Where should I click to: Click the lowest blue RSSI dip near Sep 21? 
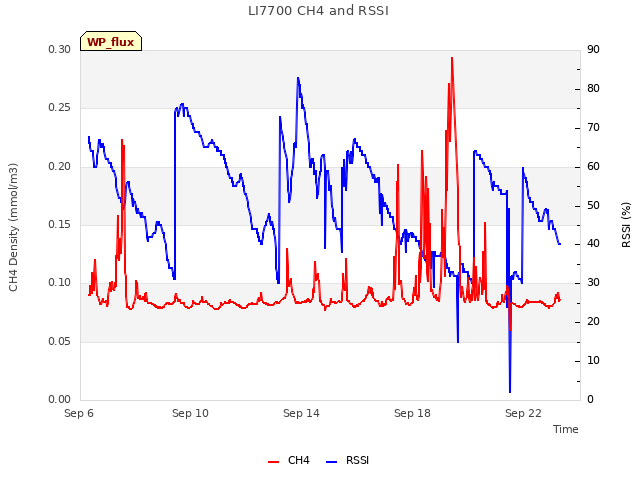(510, 391)
